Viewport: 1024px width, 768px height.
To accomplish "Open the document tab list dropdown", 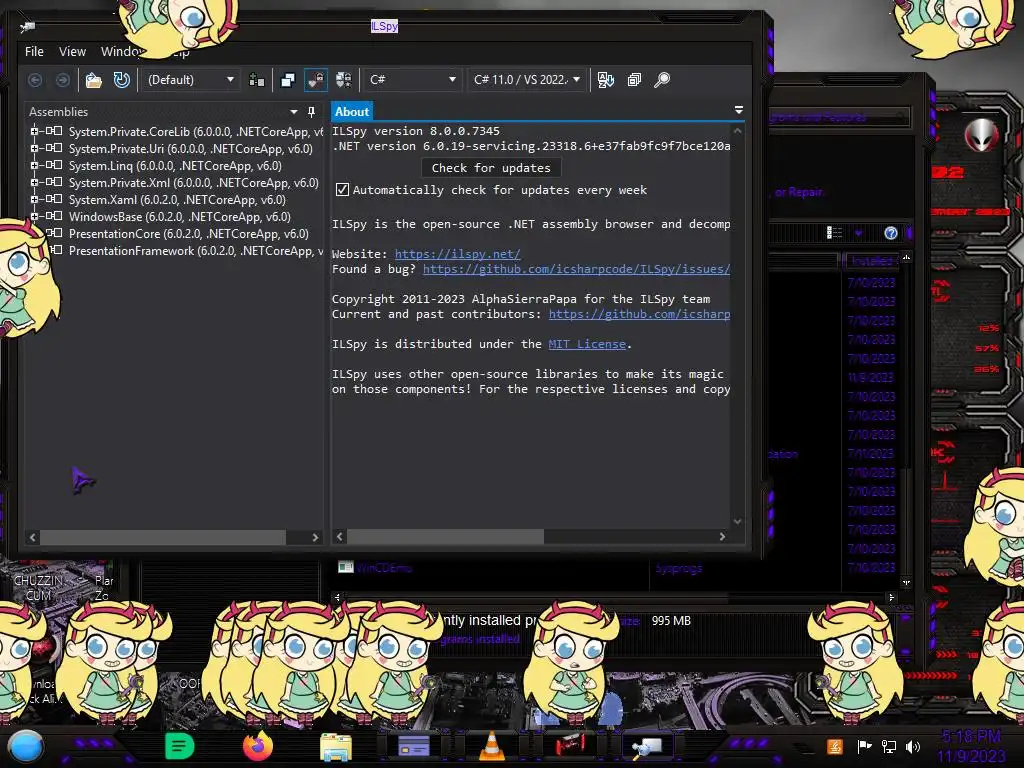I will (739, 110).
